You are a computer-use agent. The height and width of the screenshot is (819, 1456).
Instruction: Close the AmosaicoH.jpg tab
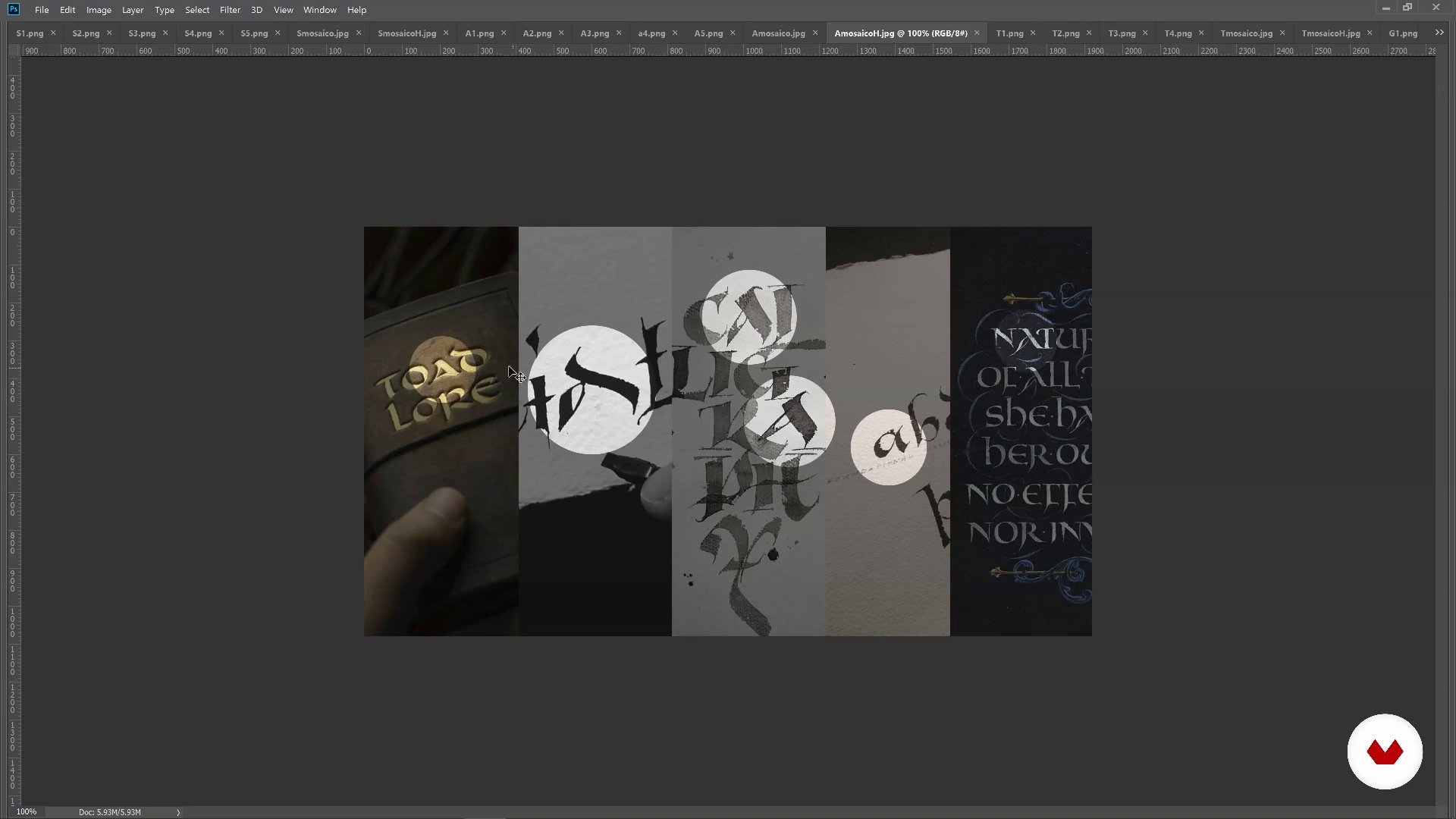pyautogui.click(x=977, y=33)
